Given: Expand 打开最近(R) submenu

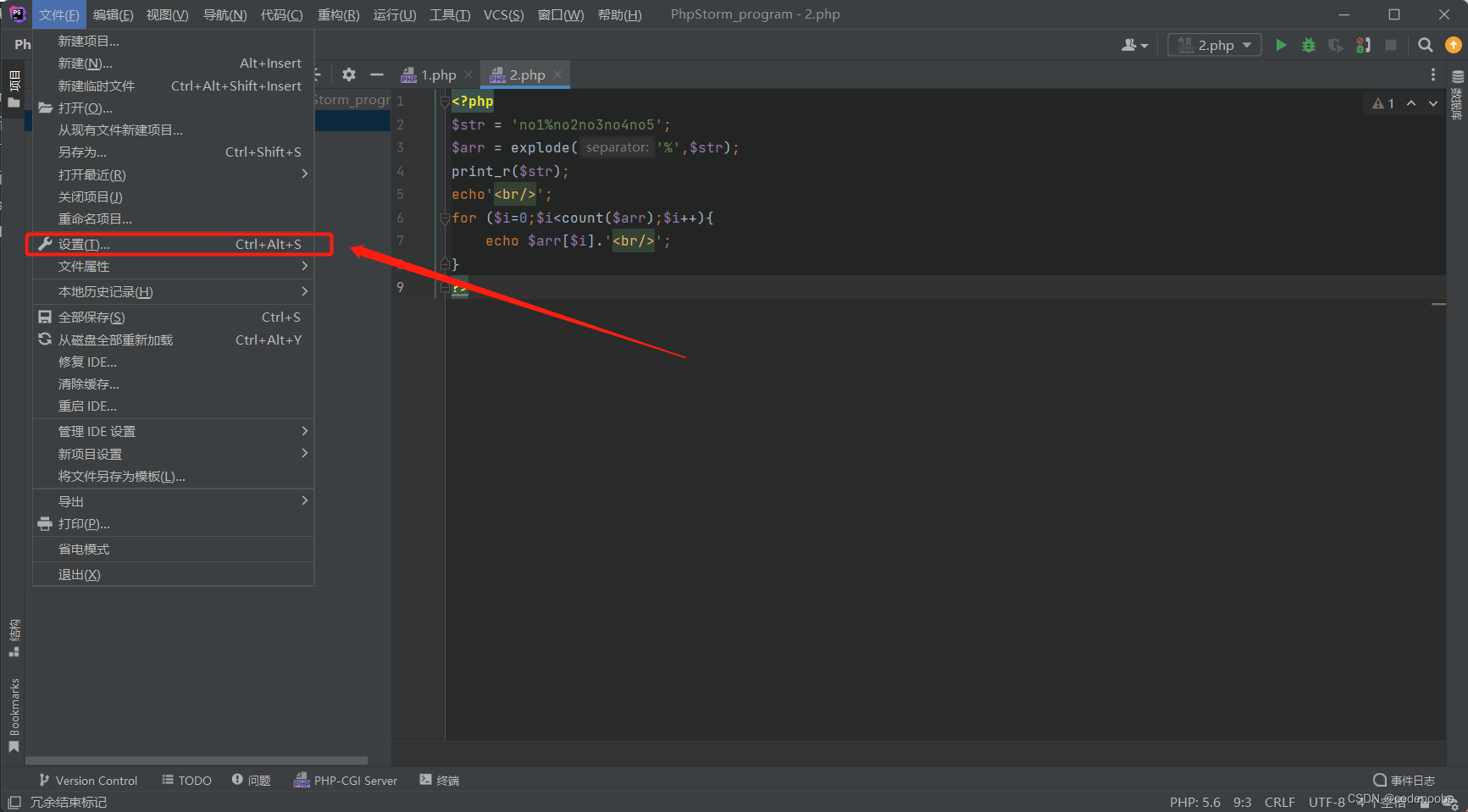Looking at the screenshot, I should click(173, 174).
